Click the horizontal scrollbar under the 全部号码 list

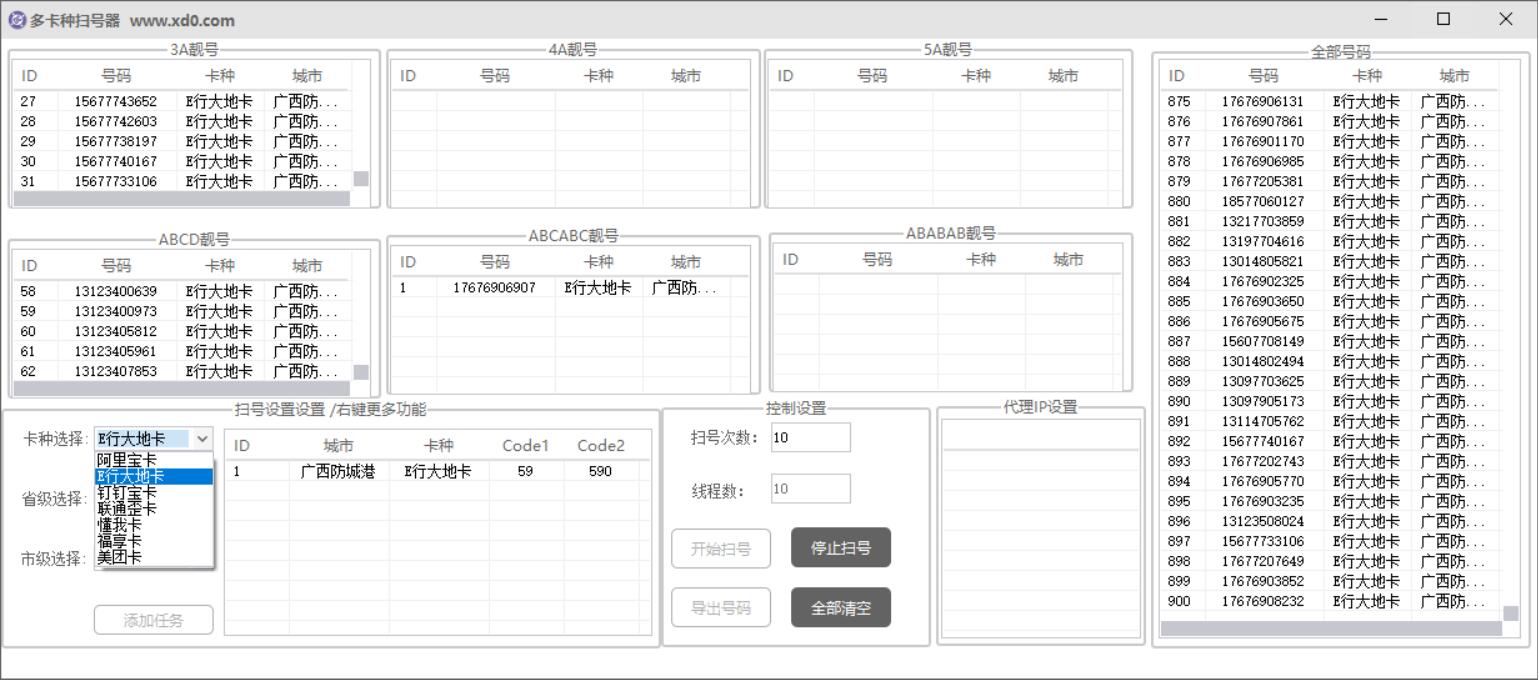click(1331, 629)
